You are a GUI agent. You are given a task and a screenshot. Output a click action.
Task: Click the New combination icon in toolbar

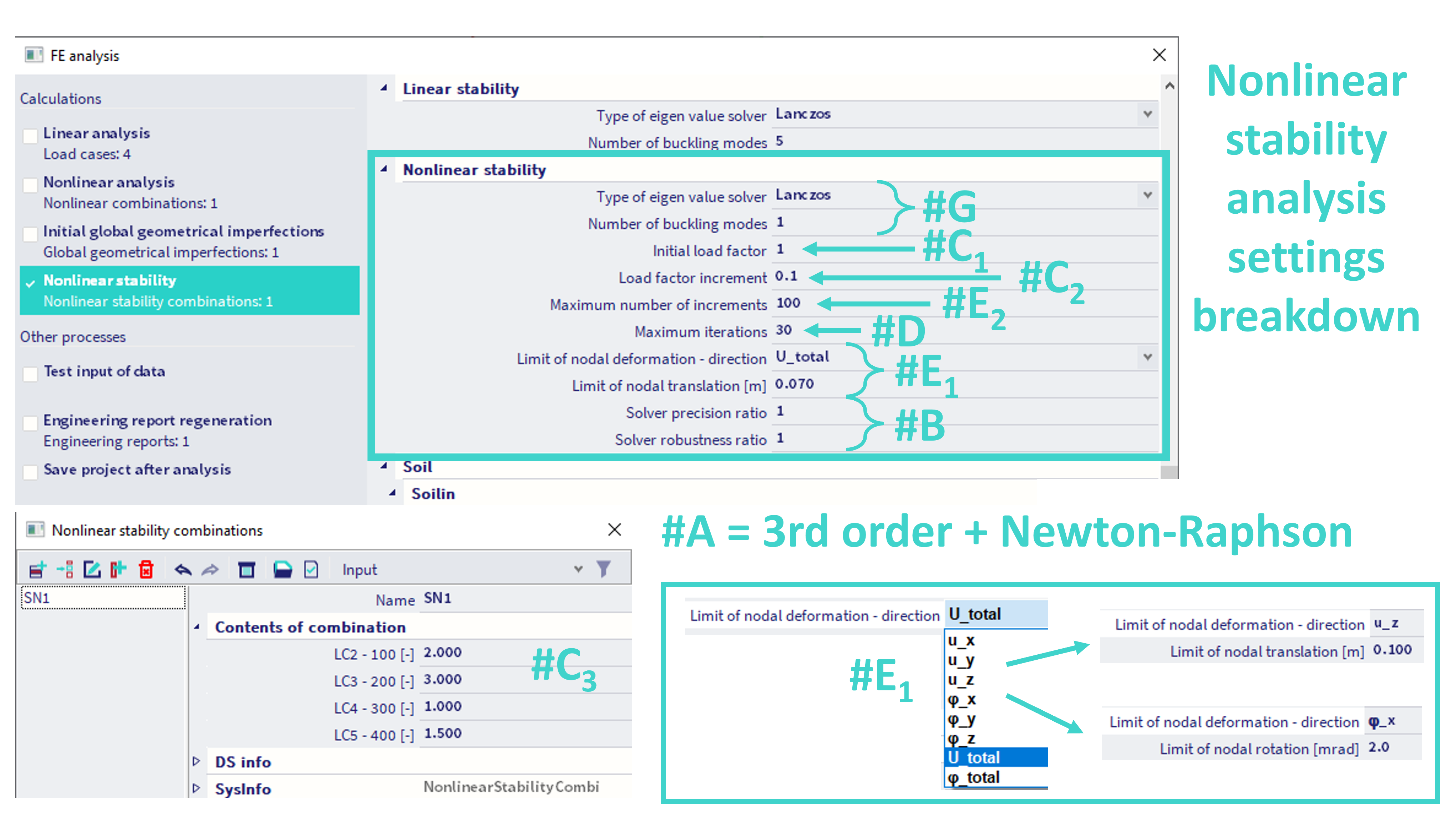(37, 569)
